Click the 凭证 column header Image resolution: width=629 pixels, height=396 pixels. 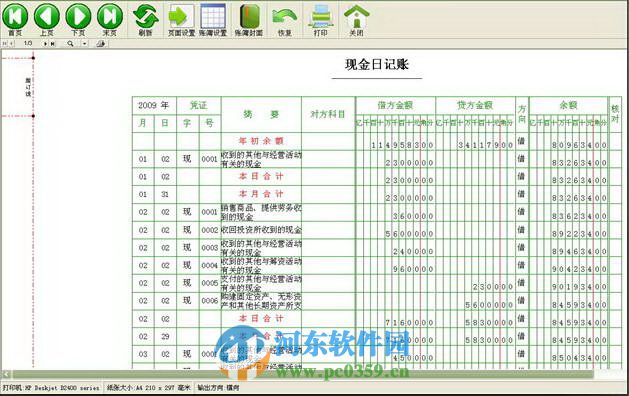[199, 106]
